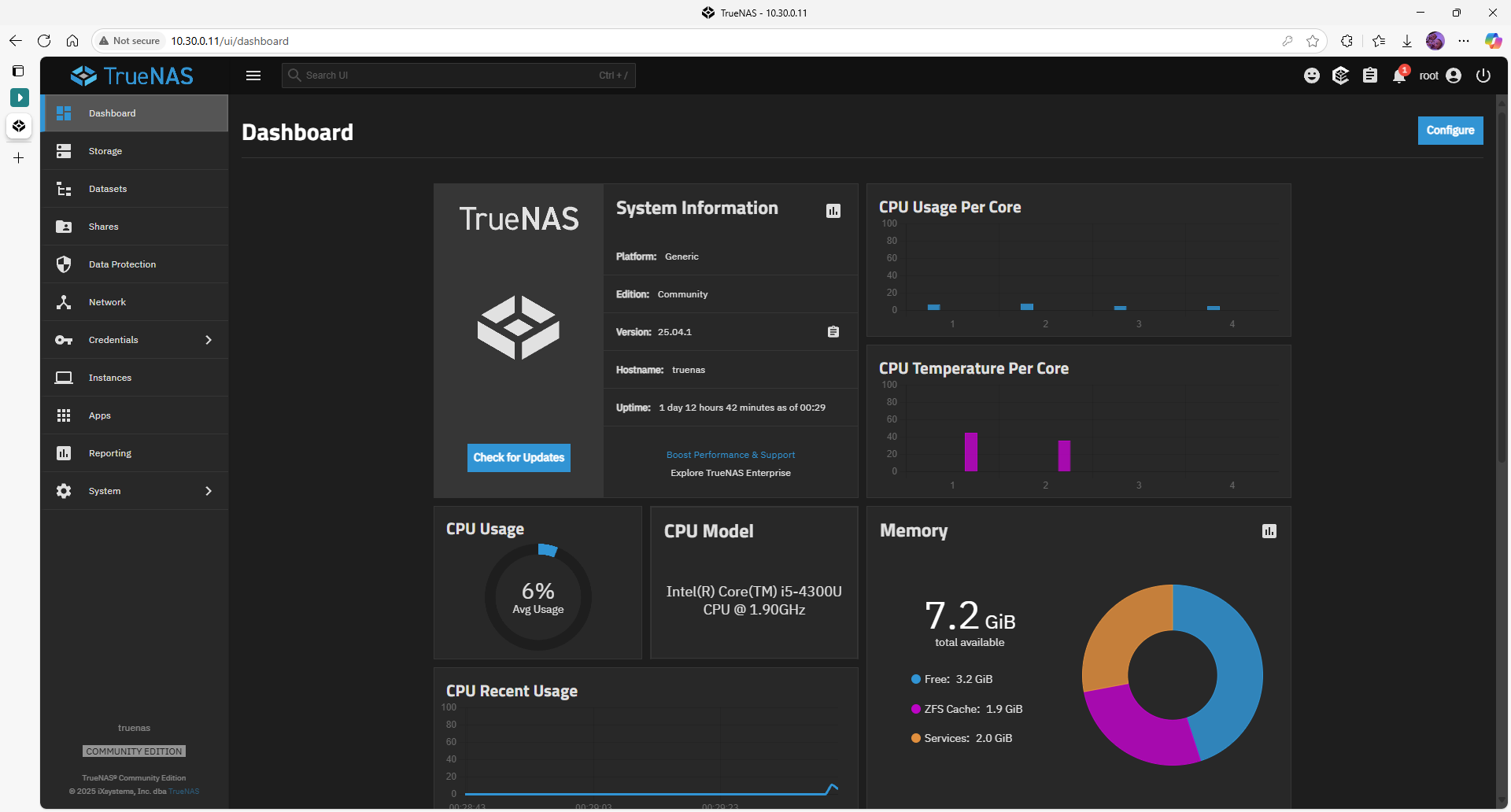Image resolution: width=1511 pixels, height=812 pixels.
Task: Open the Network icon in sidebar
Action: (x=64, y=302)
